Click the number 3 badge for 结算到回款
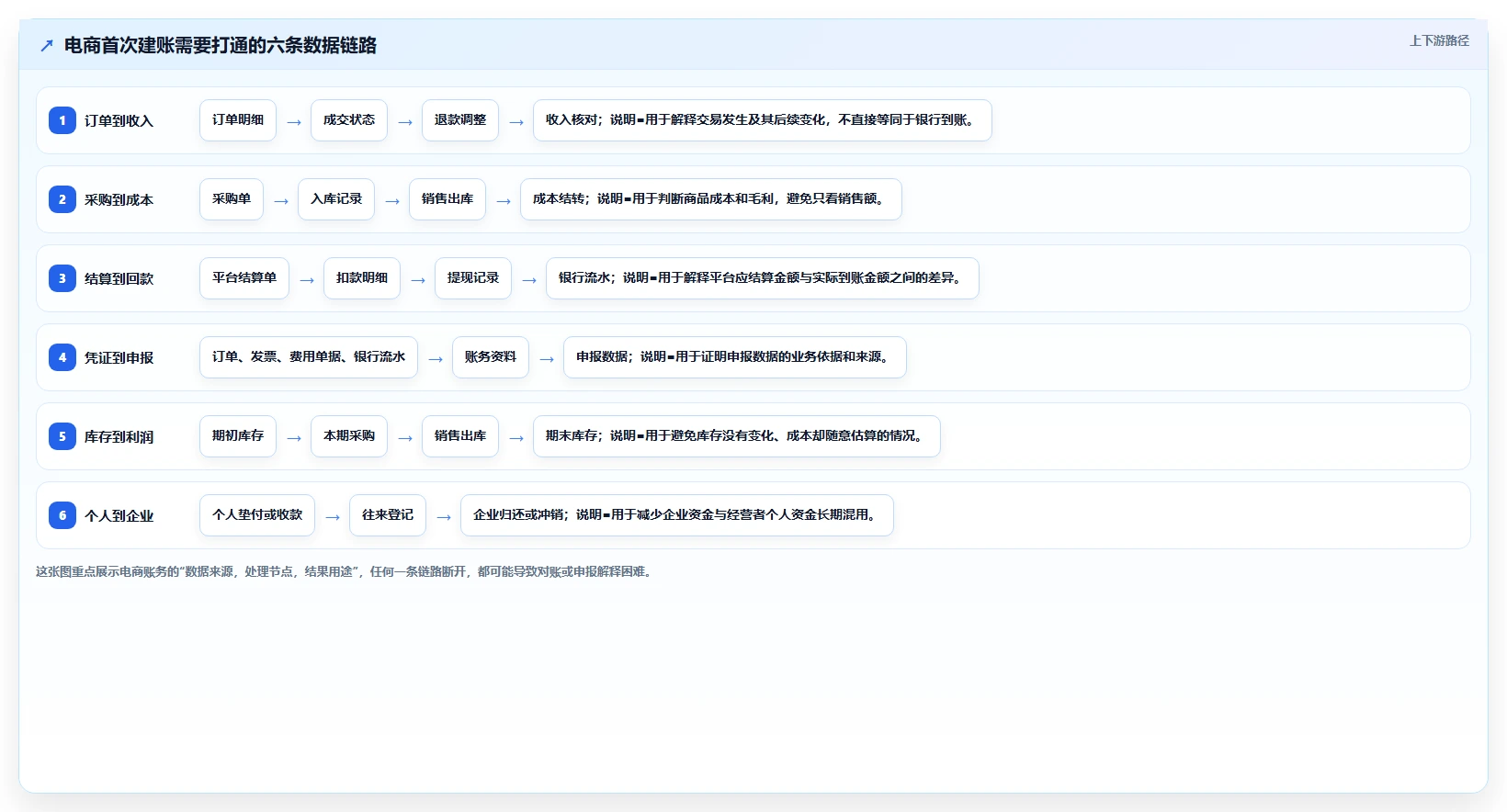The image size is (1507, 812). click(62, 278)
